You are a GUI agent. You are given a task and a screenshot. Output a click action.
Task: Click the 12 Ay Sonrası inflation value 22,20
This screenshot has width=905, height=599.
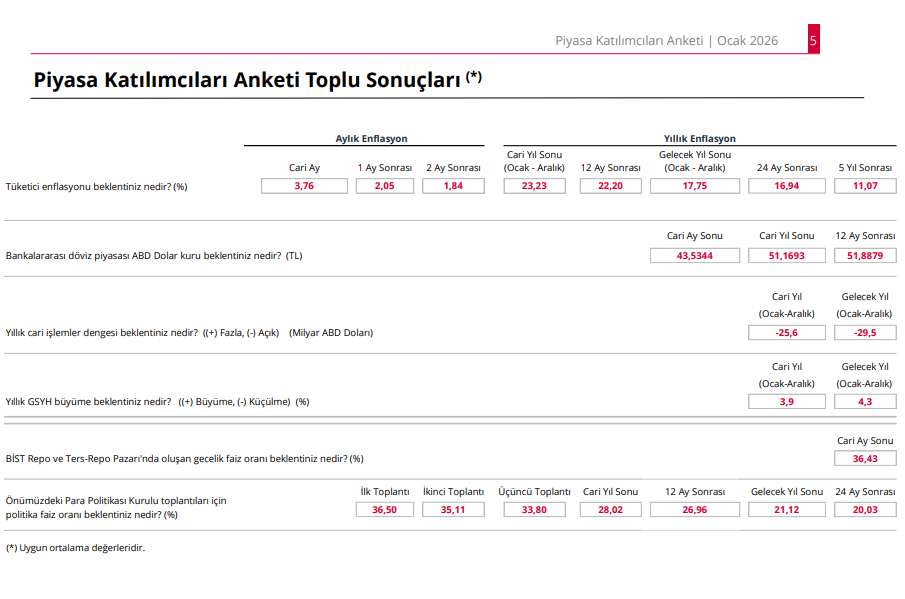(x=610, y=186)
